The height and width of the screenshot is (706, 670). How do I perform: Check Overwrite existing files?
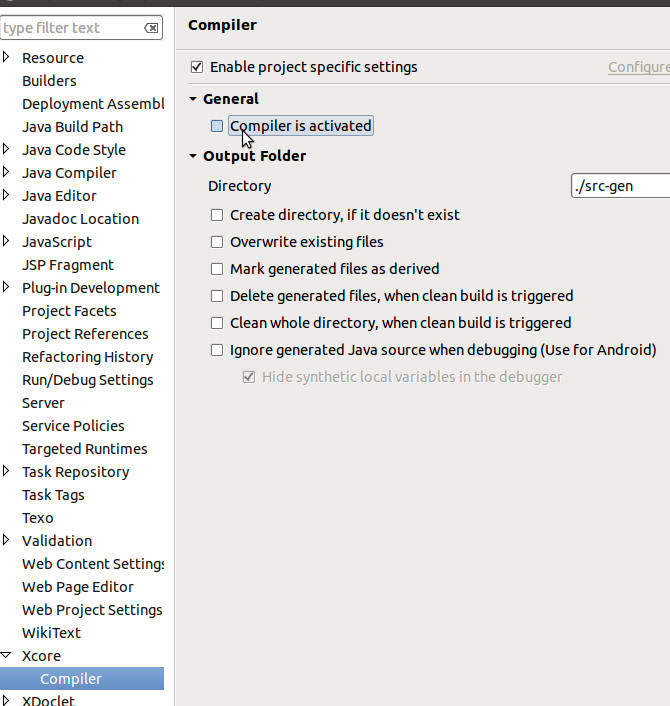point(217,242)
